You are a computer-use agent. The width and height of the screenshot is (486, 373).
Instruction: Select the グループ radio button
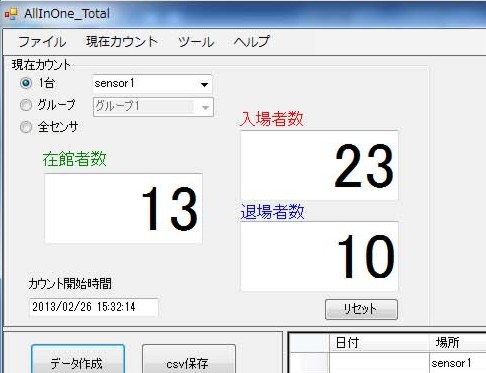pyautogui.click(x=26, y=105)
